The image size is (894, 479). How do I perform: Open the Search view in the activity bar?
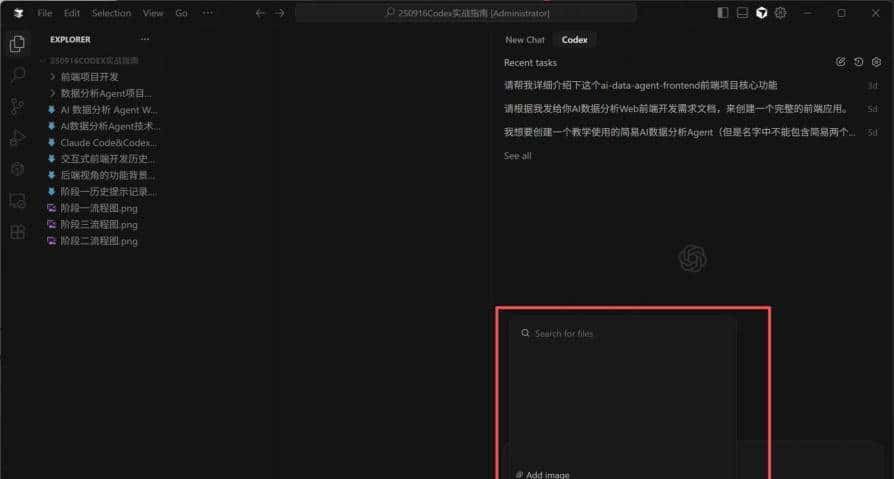pyautogui.click(x=18, y=75)
